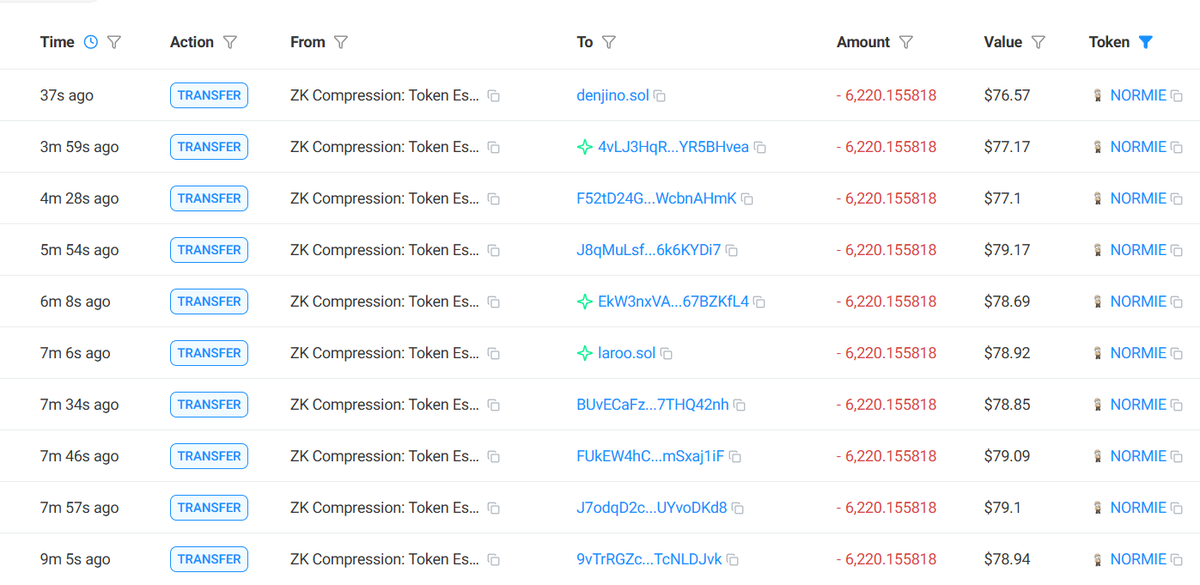1200x585 pixels.
Task: Click the TRANSFER badge in the 7m 34s ago row
Action: point(209,404)
